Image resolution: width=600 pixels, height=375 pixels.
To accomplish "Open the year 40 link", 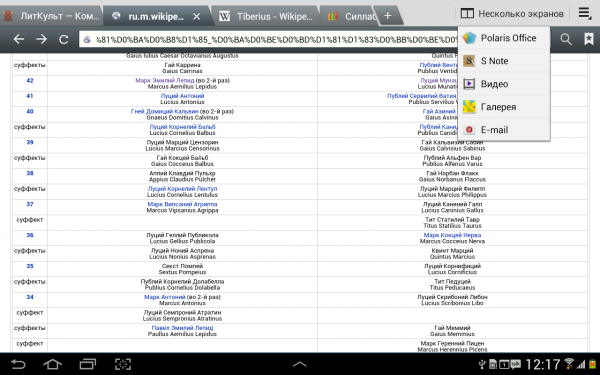I will tap(30, 111).
